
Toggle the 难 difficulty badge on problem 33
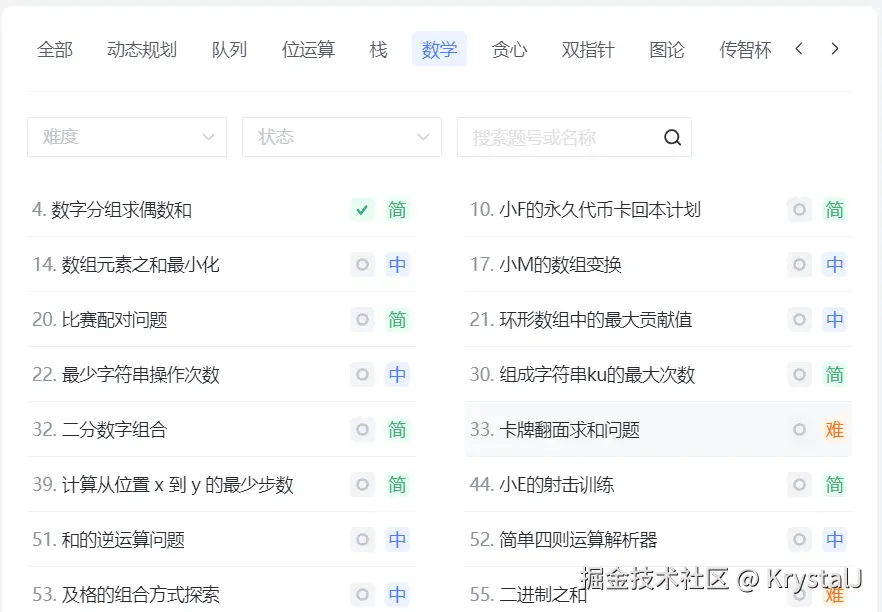835,430
